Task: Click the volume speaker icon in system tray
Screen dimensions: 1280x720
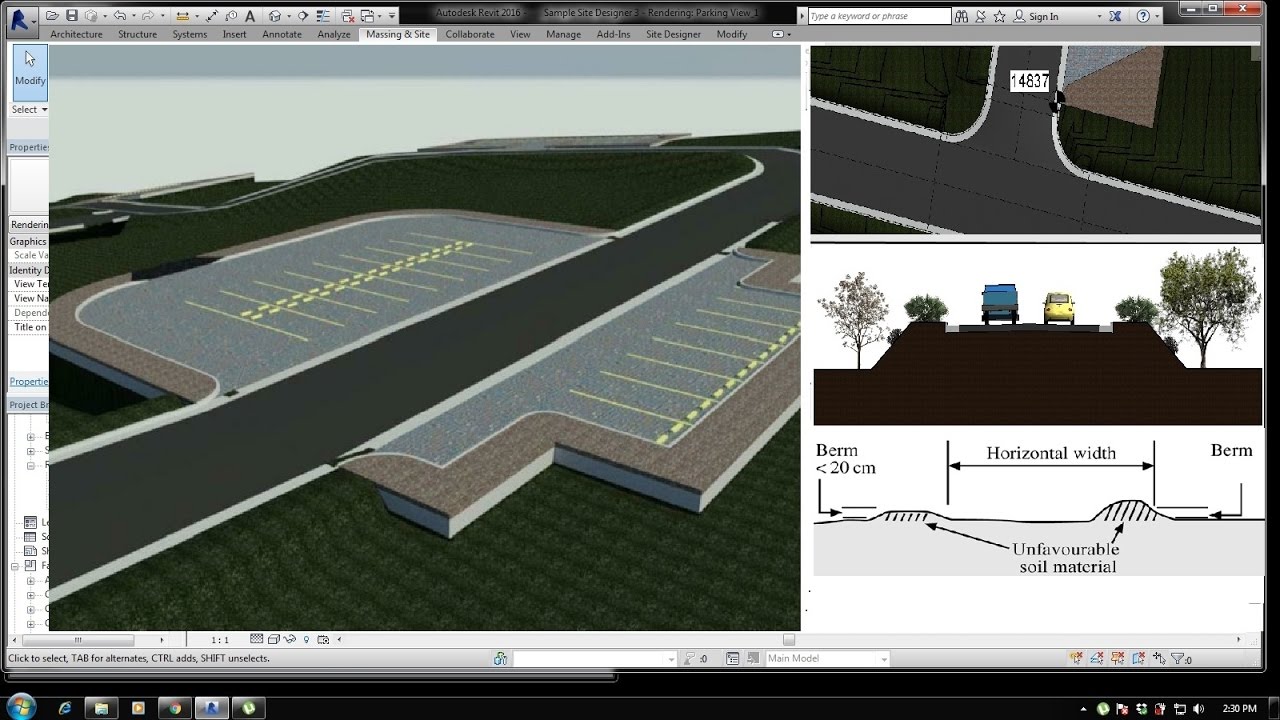Action: click(x=1199, y=708)
